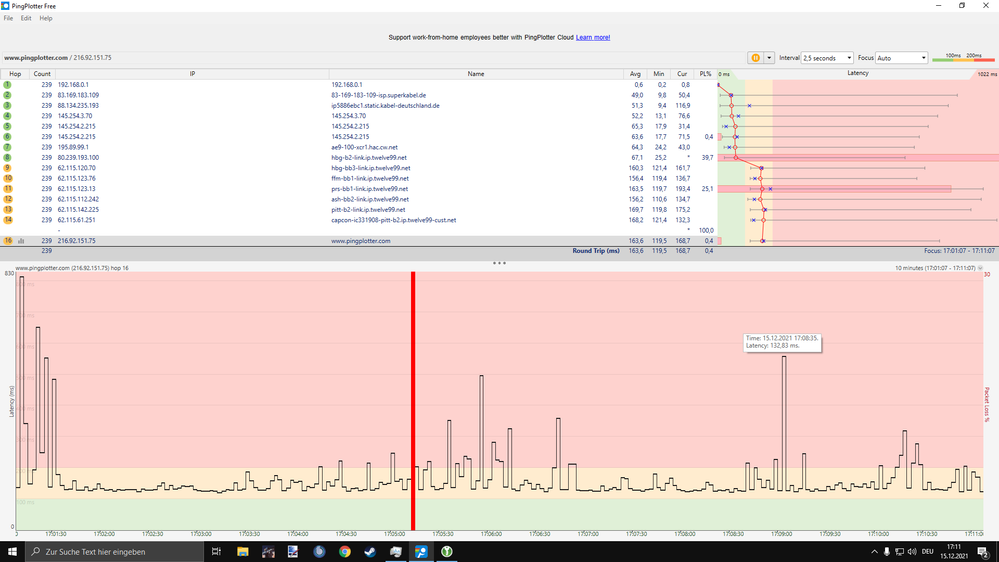Click the red marker line in the timeline graph
This screenshot has width=999, height=562.
point(413,401)
